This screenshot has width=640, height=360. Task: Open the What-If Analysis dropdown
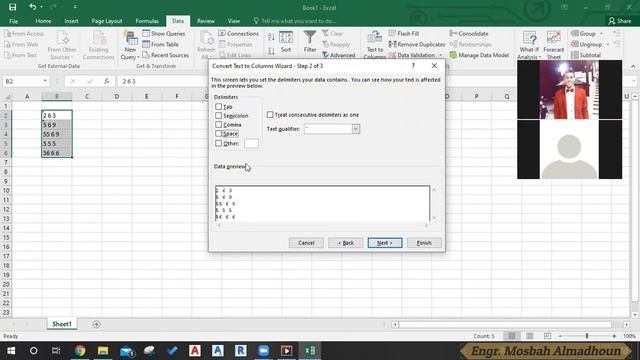pos(529,45)
